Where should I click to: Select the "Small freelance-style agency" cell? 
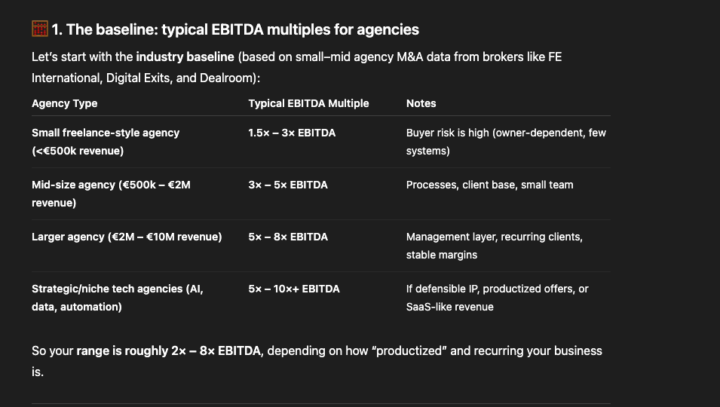106,132
